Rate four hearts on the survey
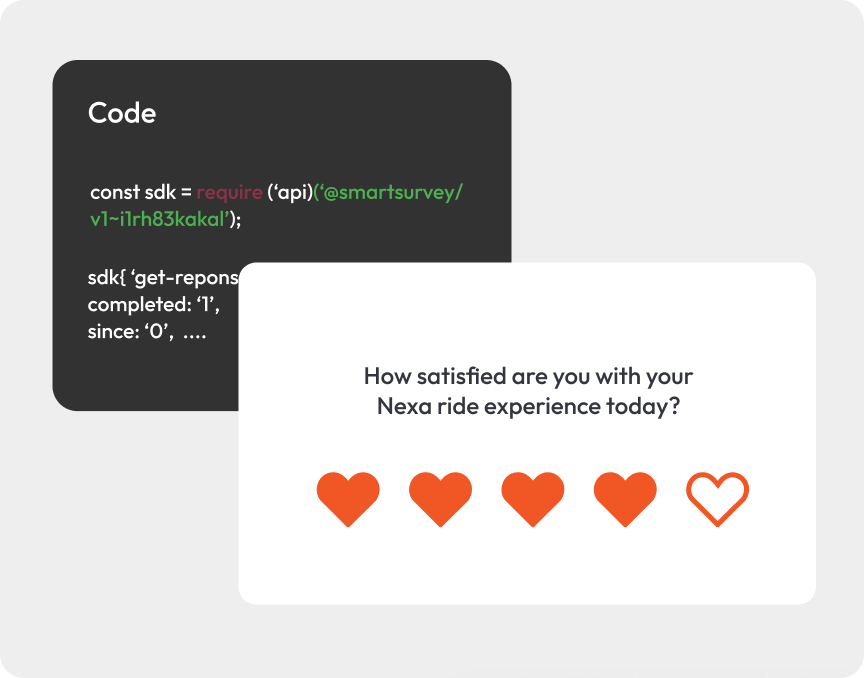 pos(625,498)
